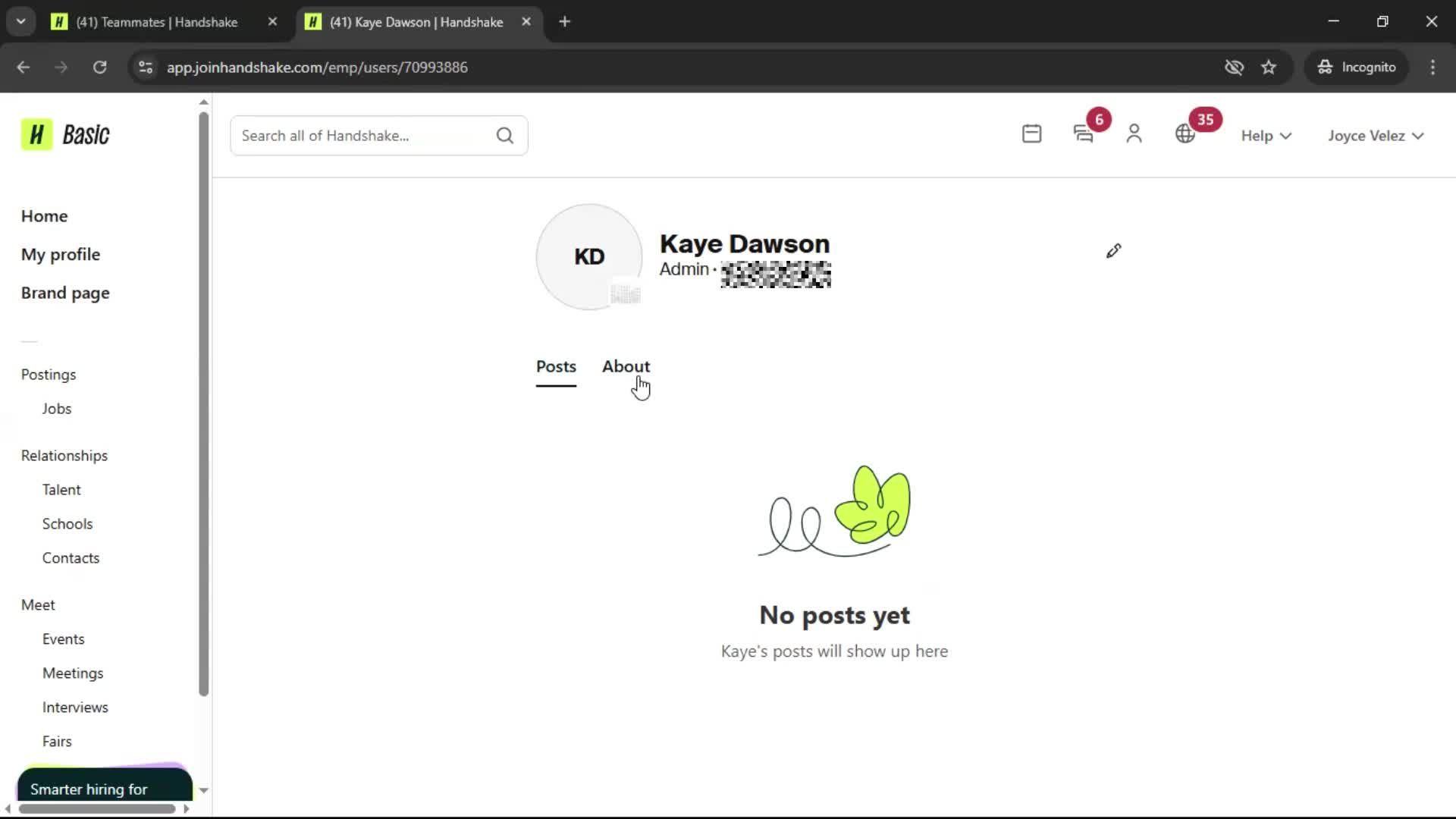This screenshot has width=1456, height=819.
Task: Open globe notifications icon with 35 badge
Action: point(1185,134)
